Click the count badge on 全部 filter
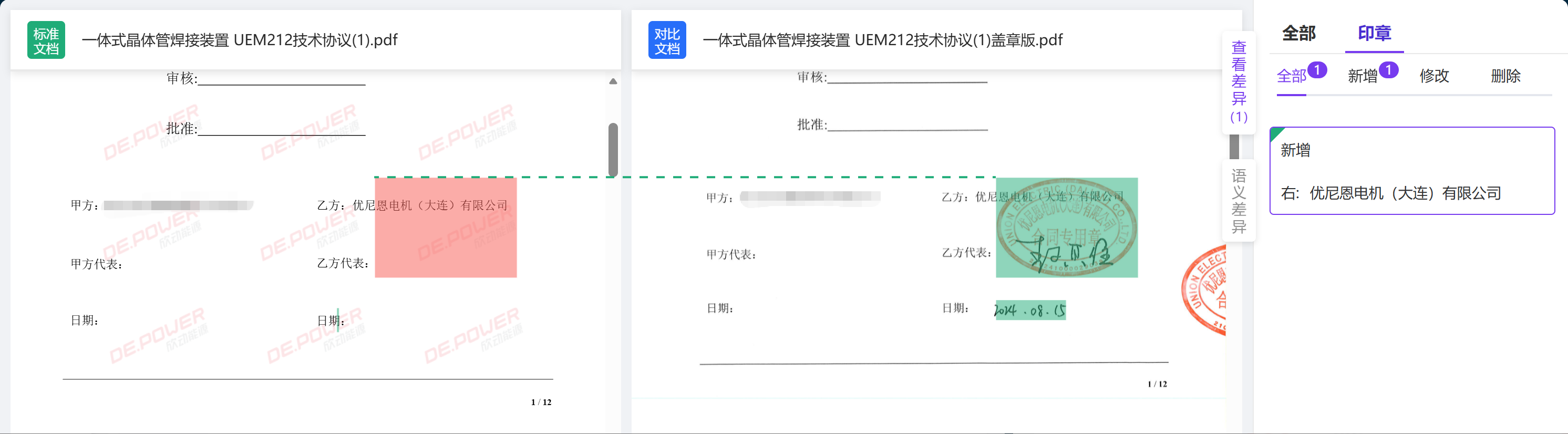The height and width of the screenshot is (434, 1568). tap(1317, 70)
